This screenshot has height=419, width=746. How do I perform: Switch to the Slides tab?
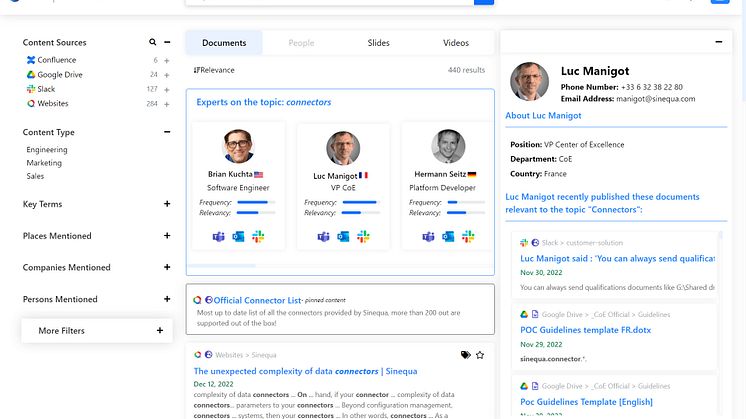coord(378,43)
